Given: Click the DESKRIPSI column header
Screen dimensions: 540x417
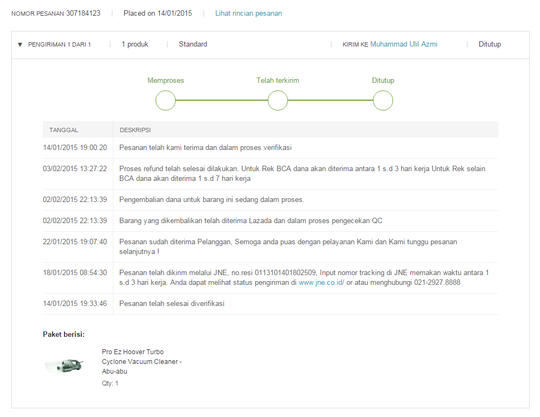Looking at the screenshot, I should pyautogui.click(x=135, y=130).
